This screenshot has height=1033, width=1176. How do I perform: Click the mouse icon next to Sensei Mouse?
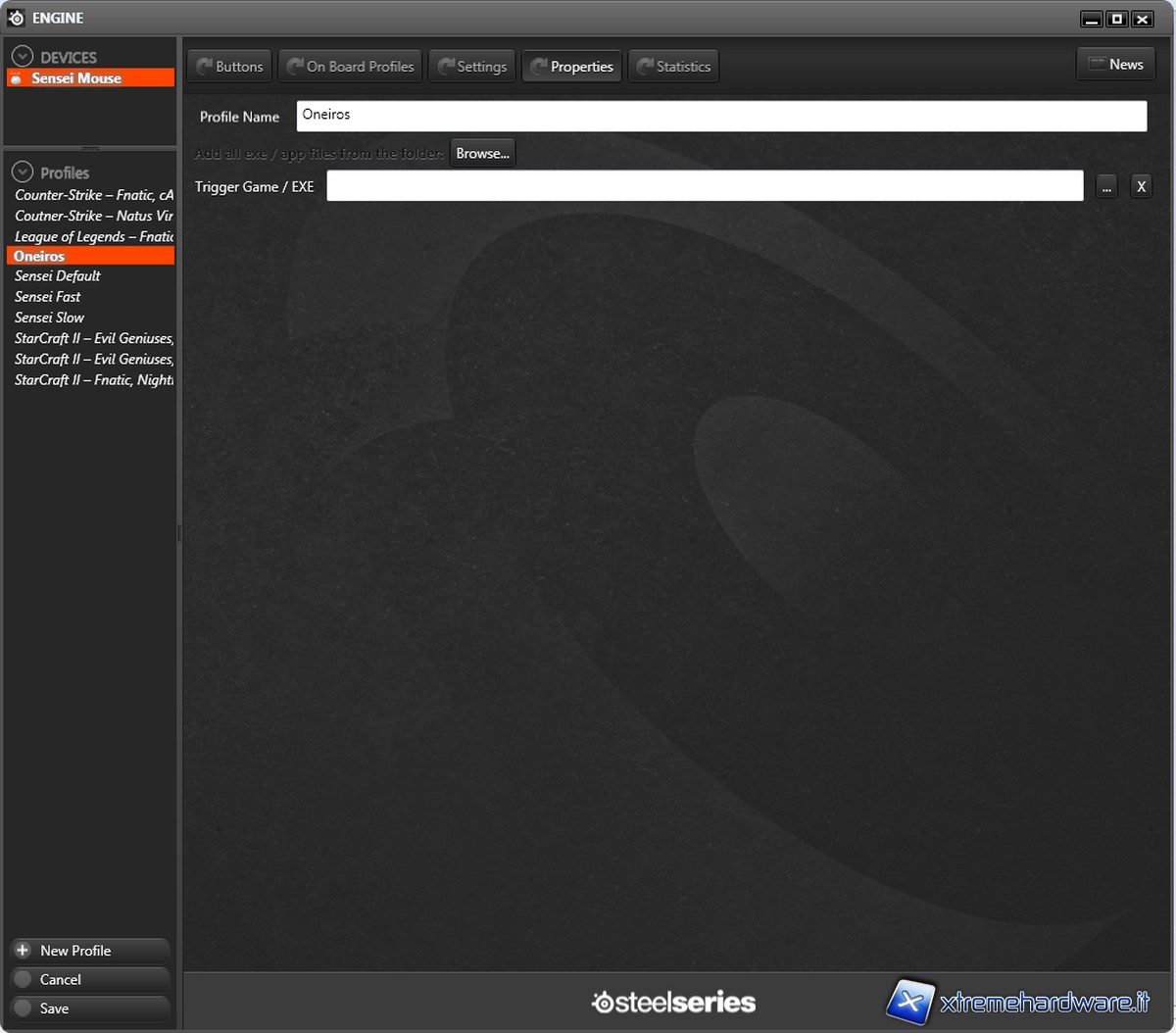point(17,78)
